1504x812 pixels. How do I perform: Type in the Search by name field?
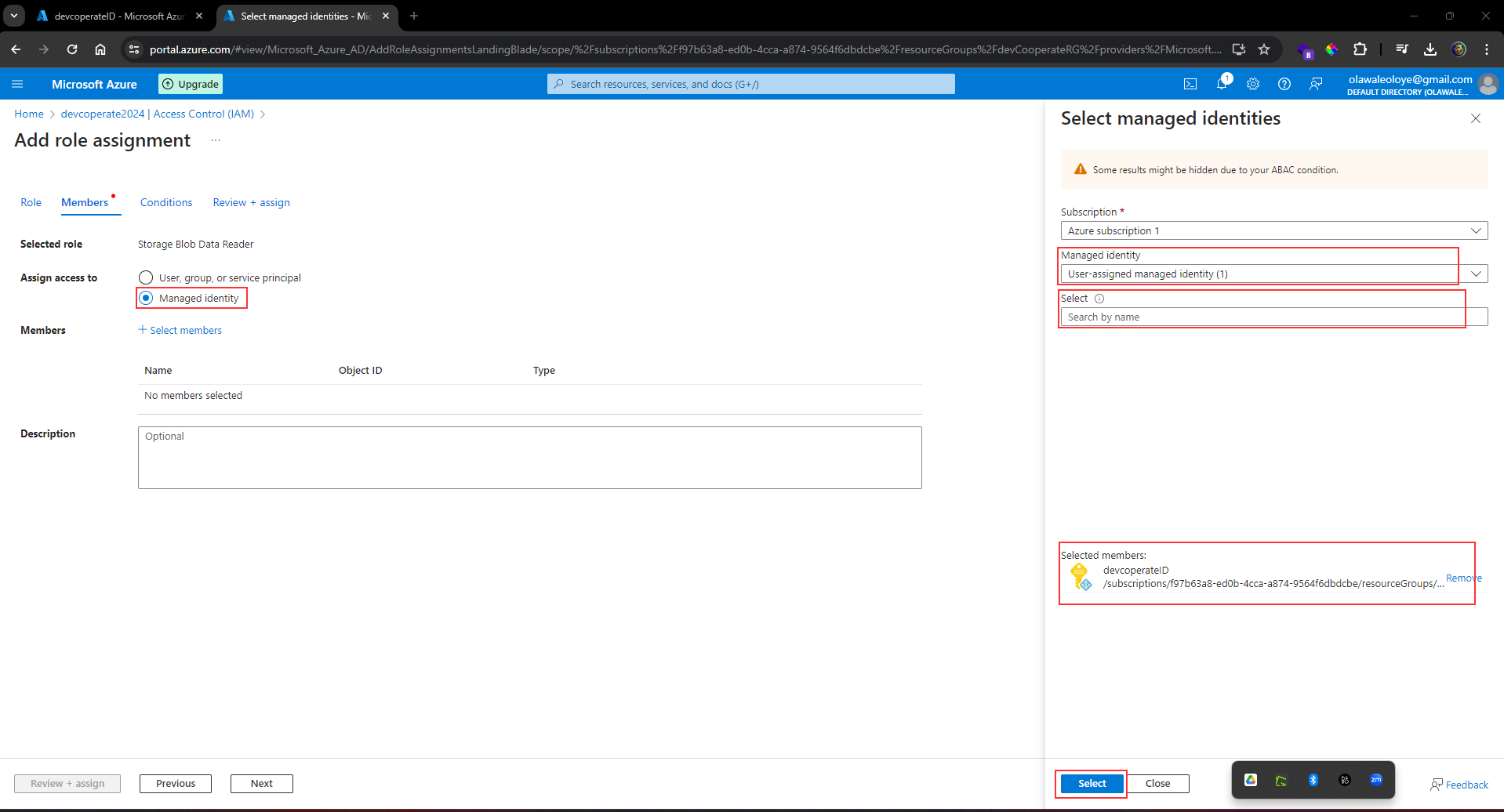1261,317
